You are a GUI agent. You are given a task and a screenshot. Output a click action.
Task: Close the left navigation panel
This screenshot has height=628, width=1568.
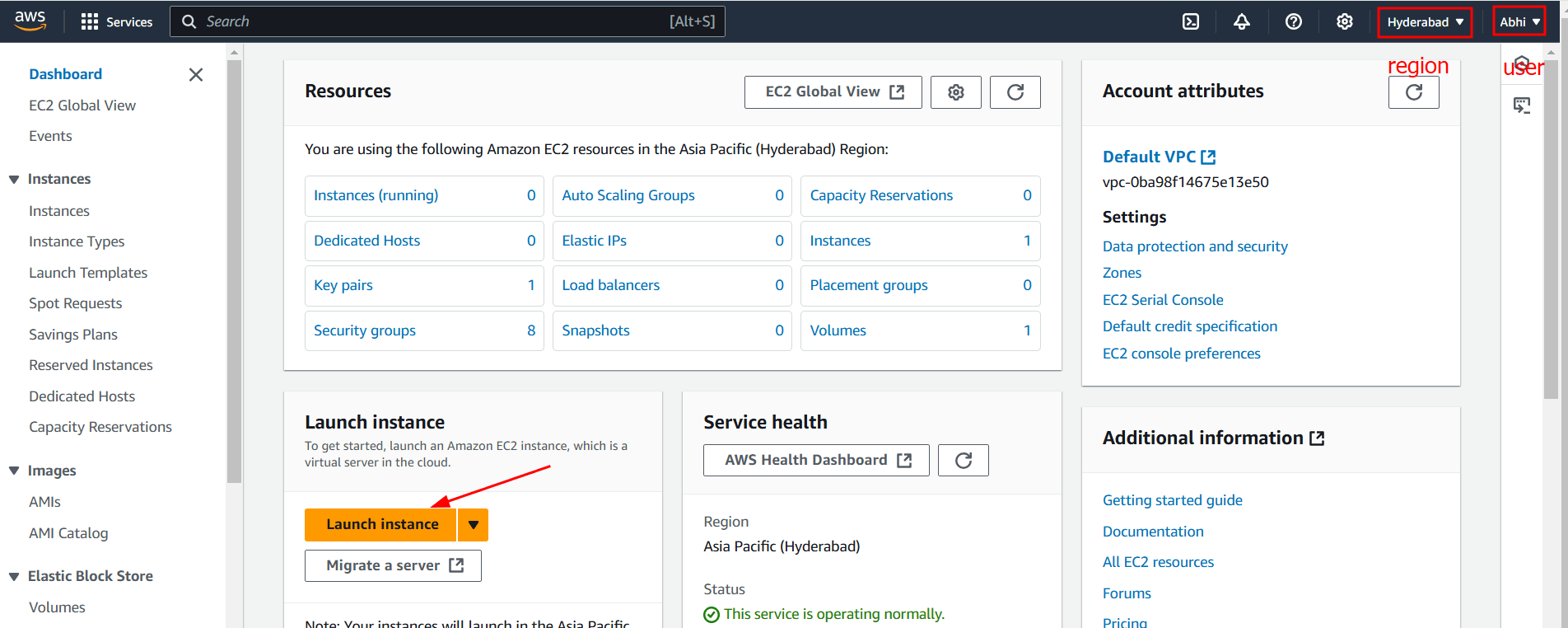point(196,75)
